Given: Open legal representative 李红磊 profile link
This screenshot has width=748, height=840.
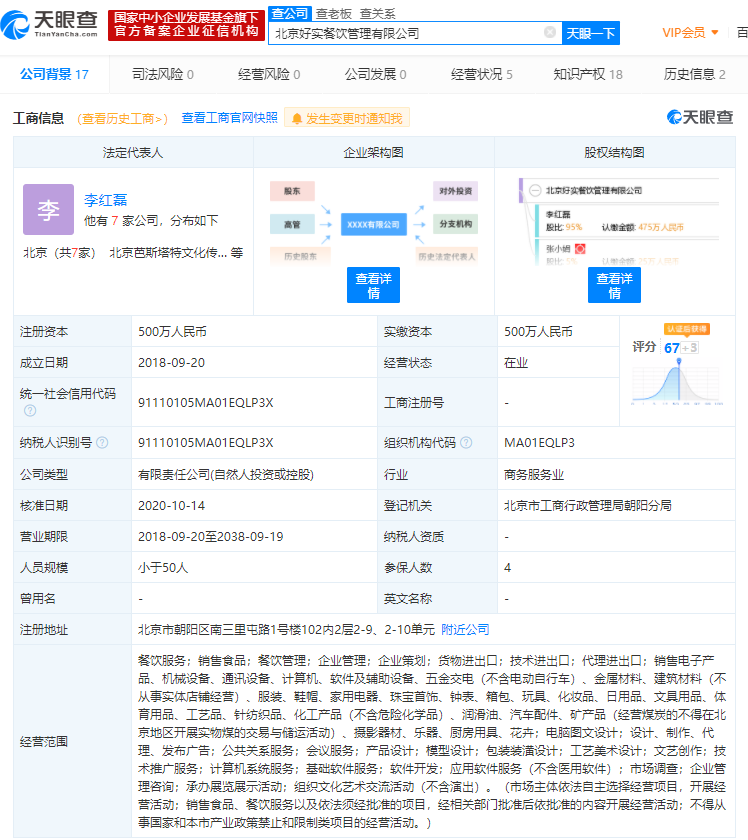Looking at the screenshot, I should tap(106, 200).
